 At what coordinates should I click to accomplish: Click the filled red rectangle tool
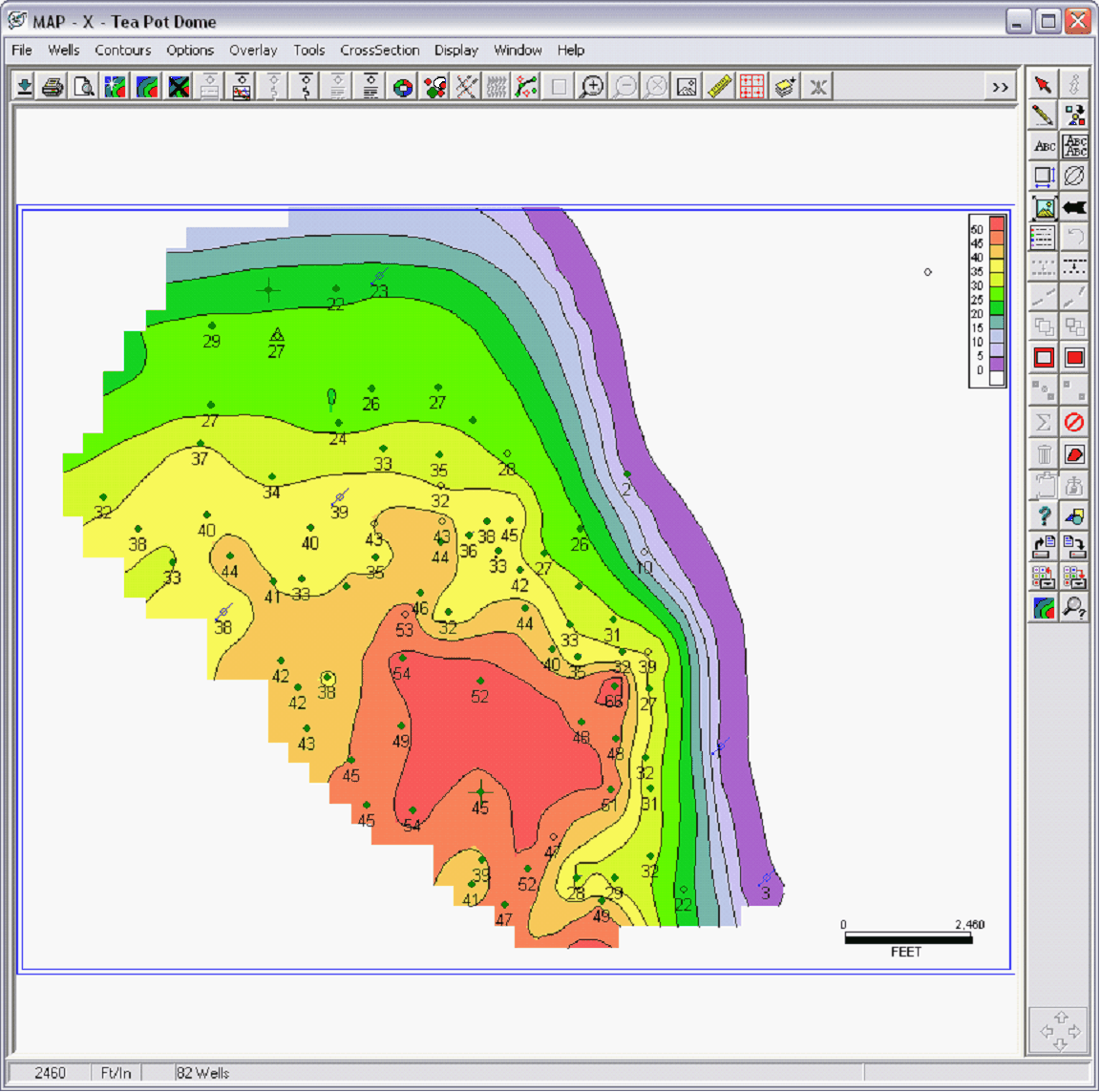[x=1075, y=358]
